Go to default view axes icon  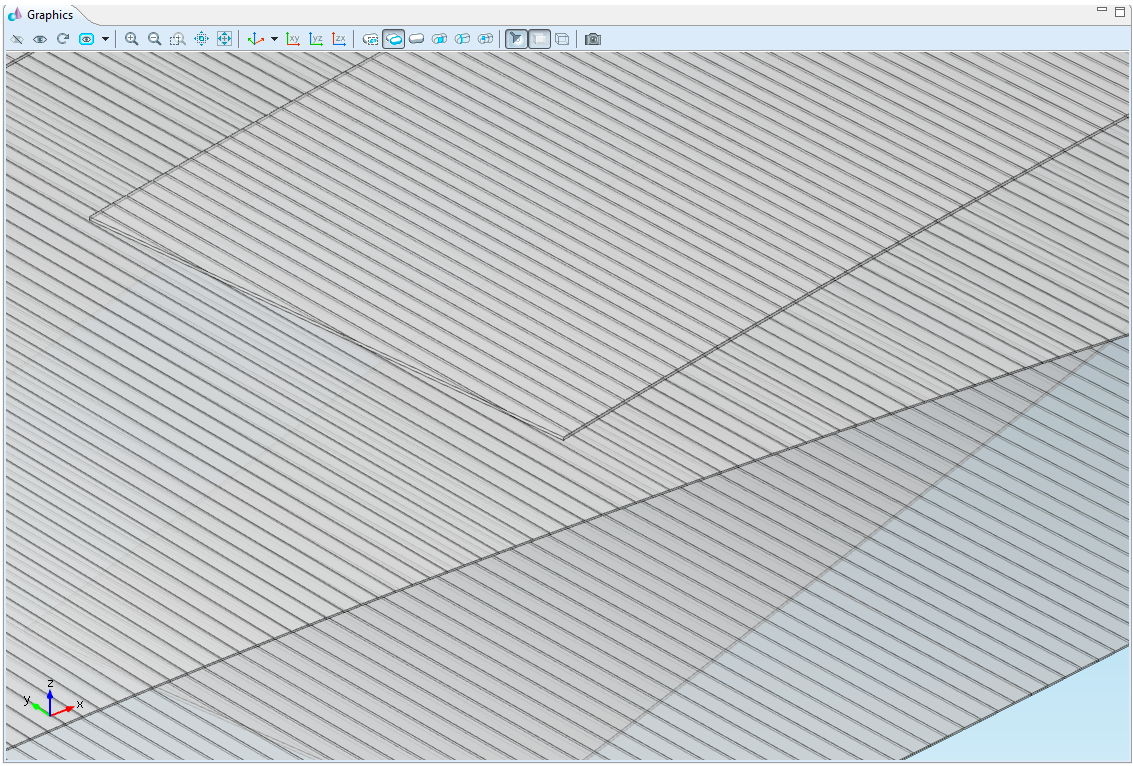click(256, 39)
